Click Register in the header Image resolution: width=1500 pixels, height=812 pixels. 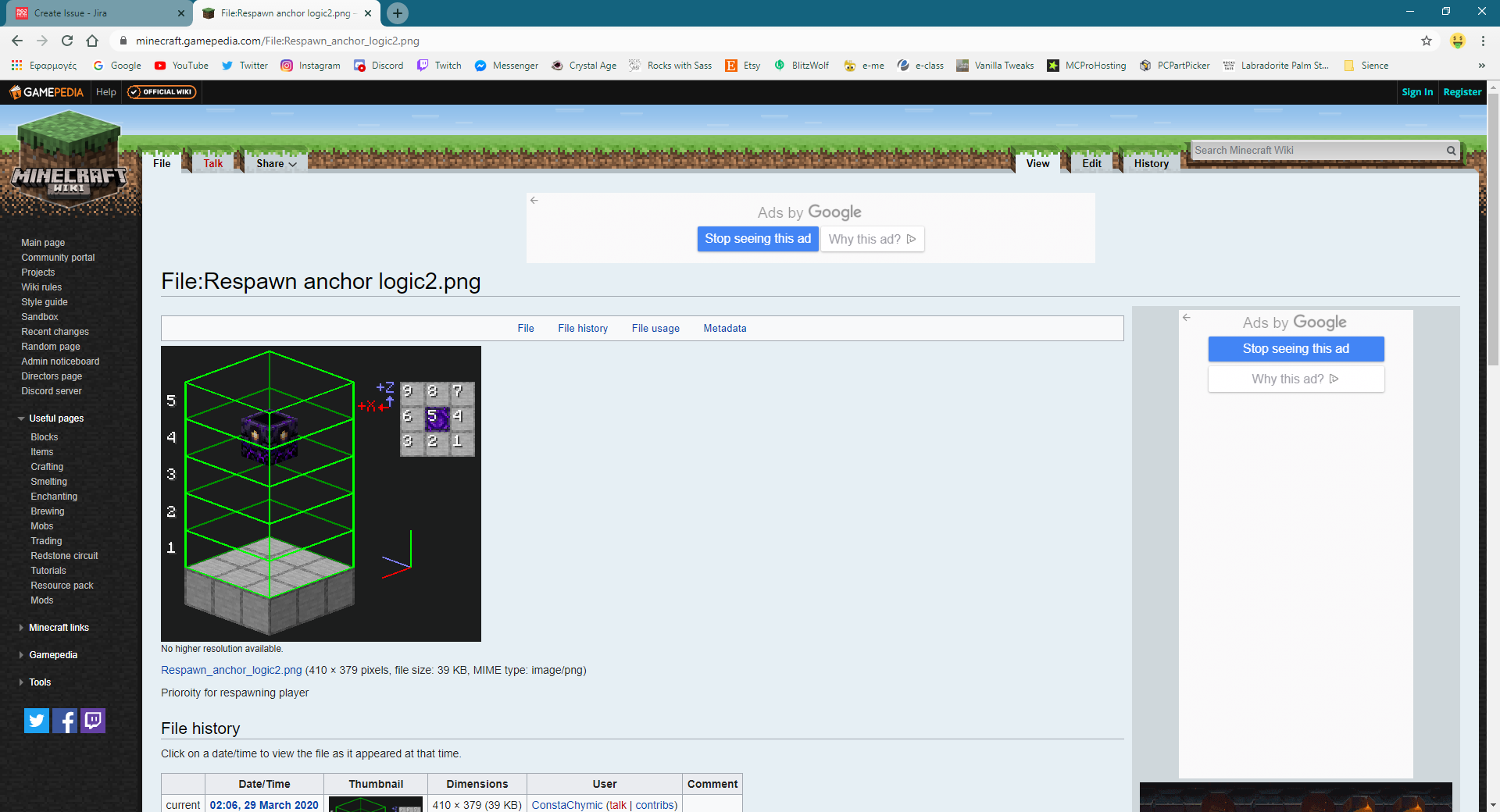click(x=1462, y=92)
